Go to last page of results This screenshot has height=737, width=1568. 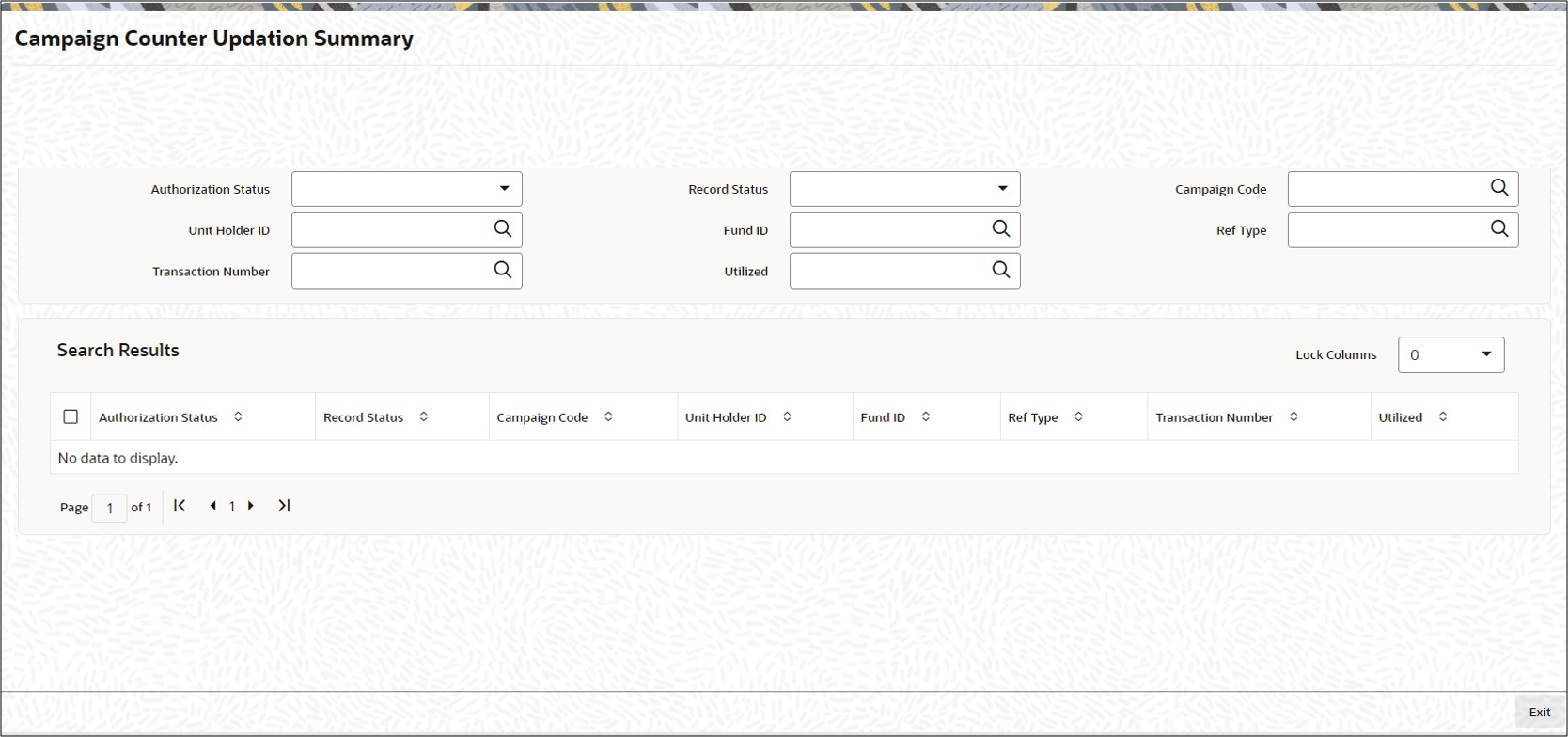click(284, 506)
